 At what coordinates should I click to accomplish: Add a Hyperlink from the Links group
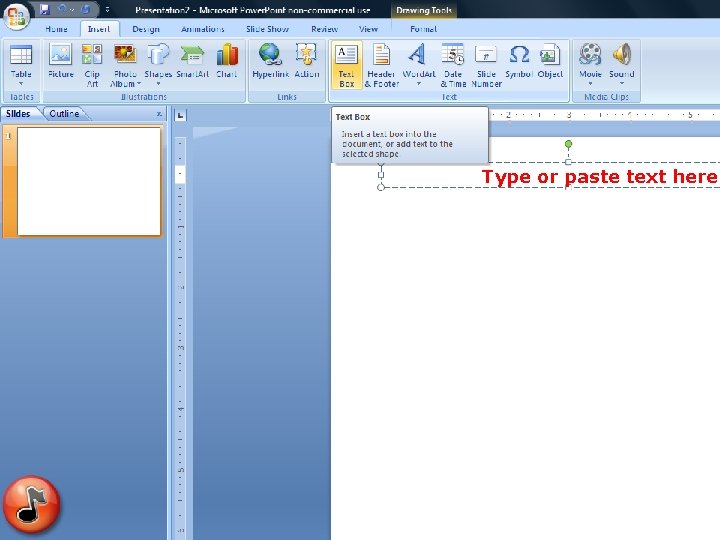click(270, 62)
